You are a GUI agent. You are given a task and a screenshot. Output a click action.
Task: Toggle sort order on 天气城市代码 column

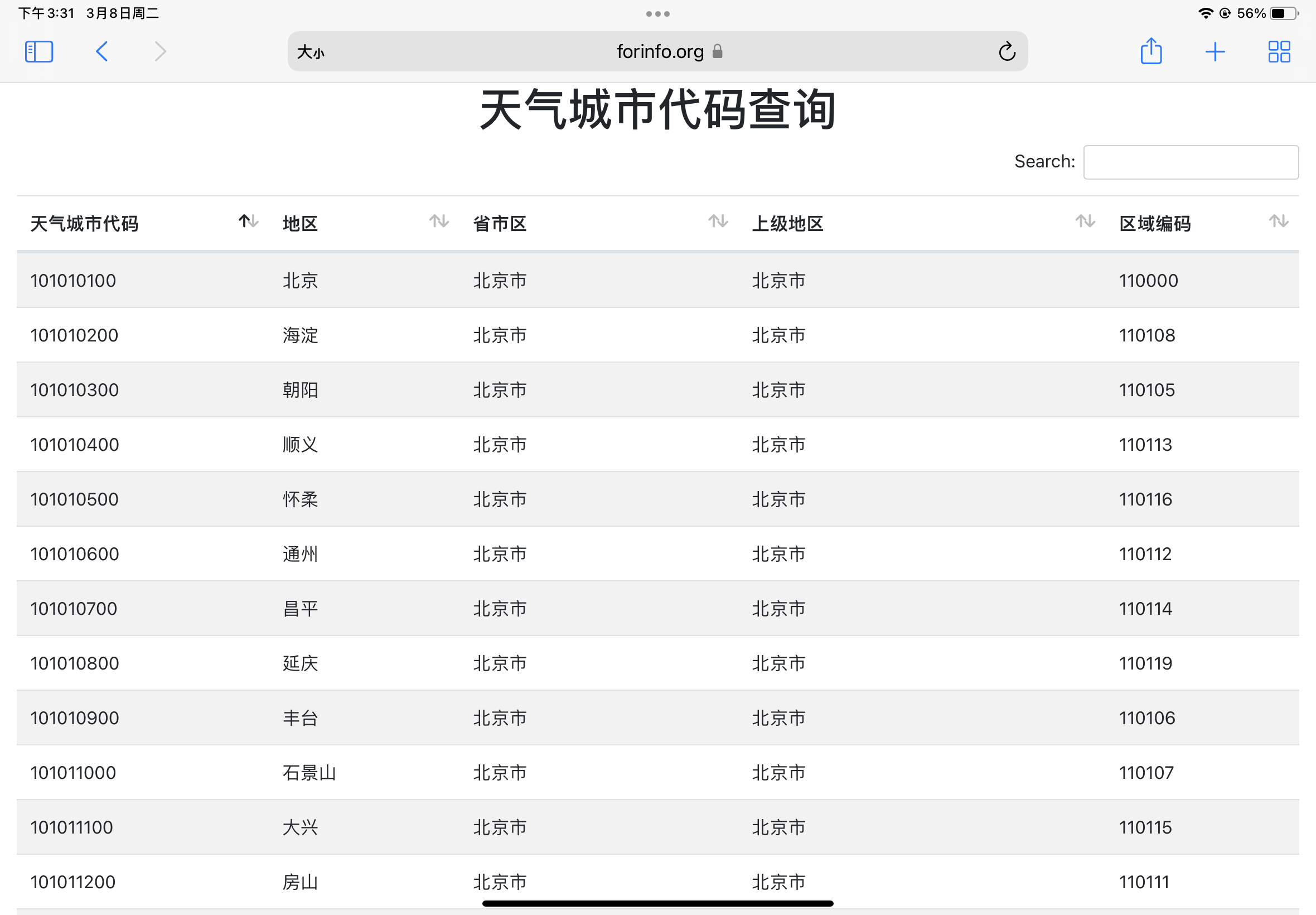pos(248,221)
